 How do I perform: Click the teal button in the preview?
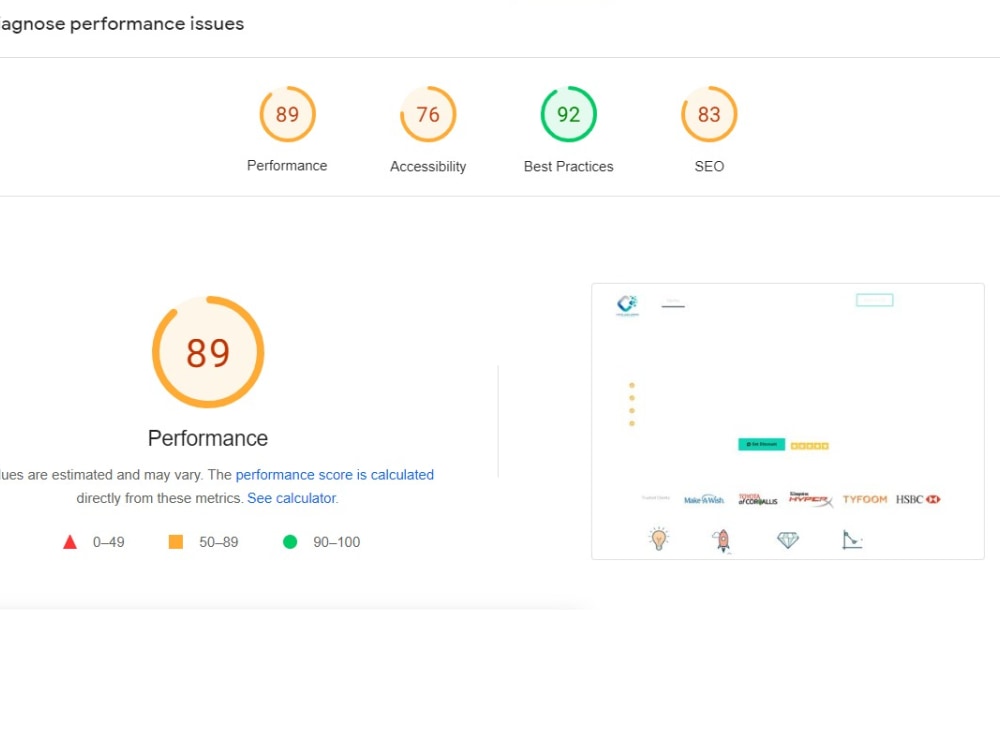click(x=761, y=444)
